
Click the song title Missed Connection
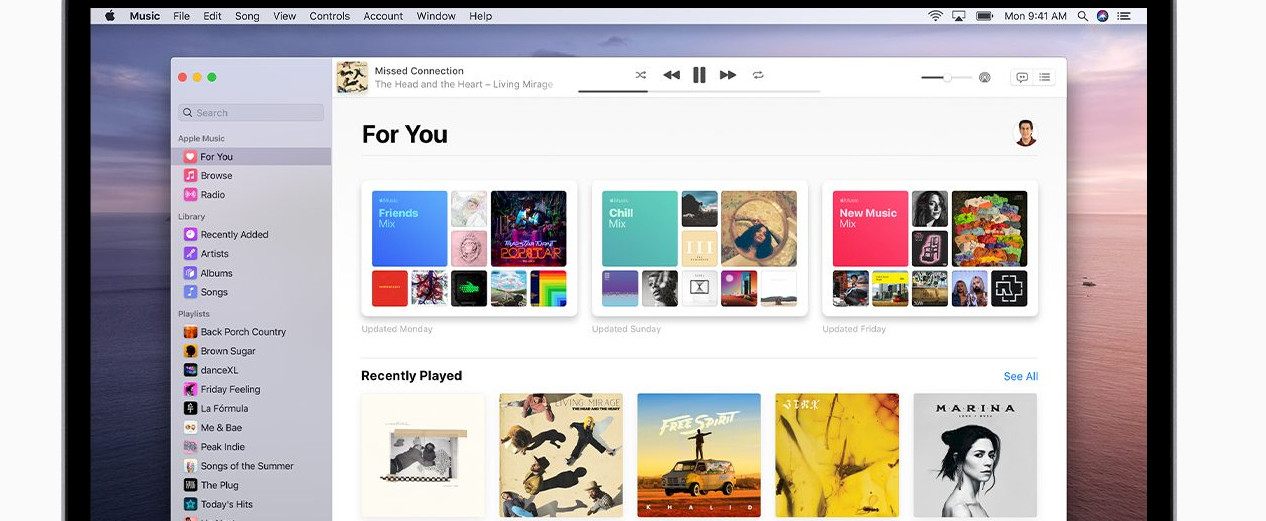pyautogui.click(x=419, y=71)
